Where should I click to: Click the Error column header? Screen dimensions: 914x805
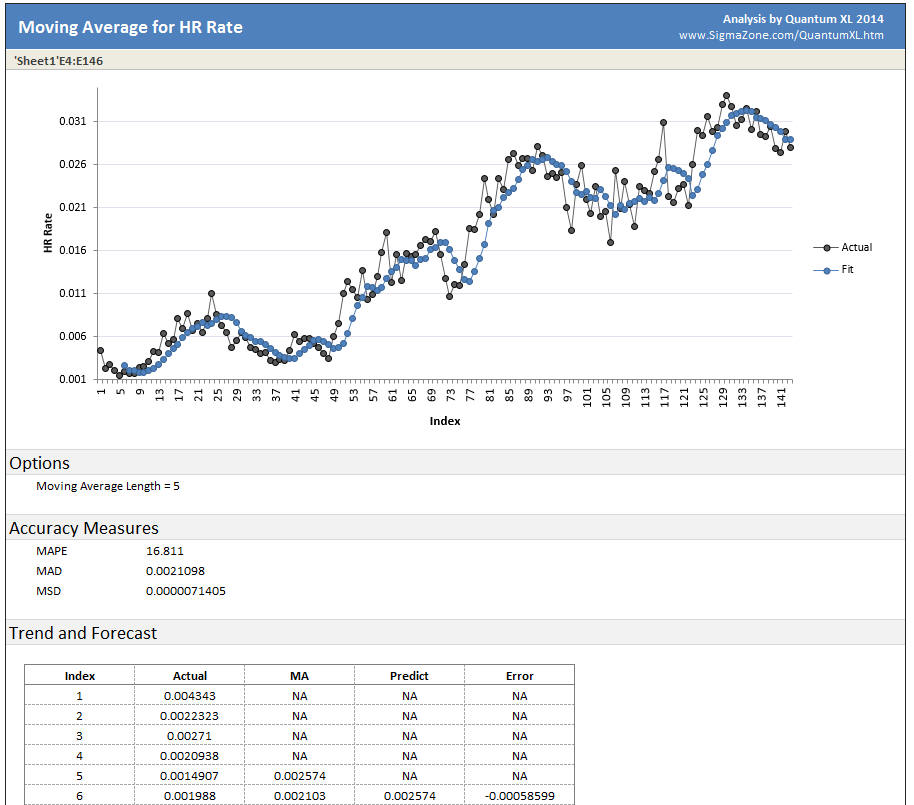[x=519, y=675]
